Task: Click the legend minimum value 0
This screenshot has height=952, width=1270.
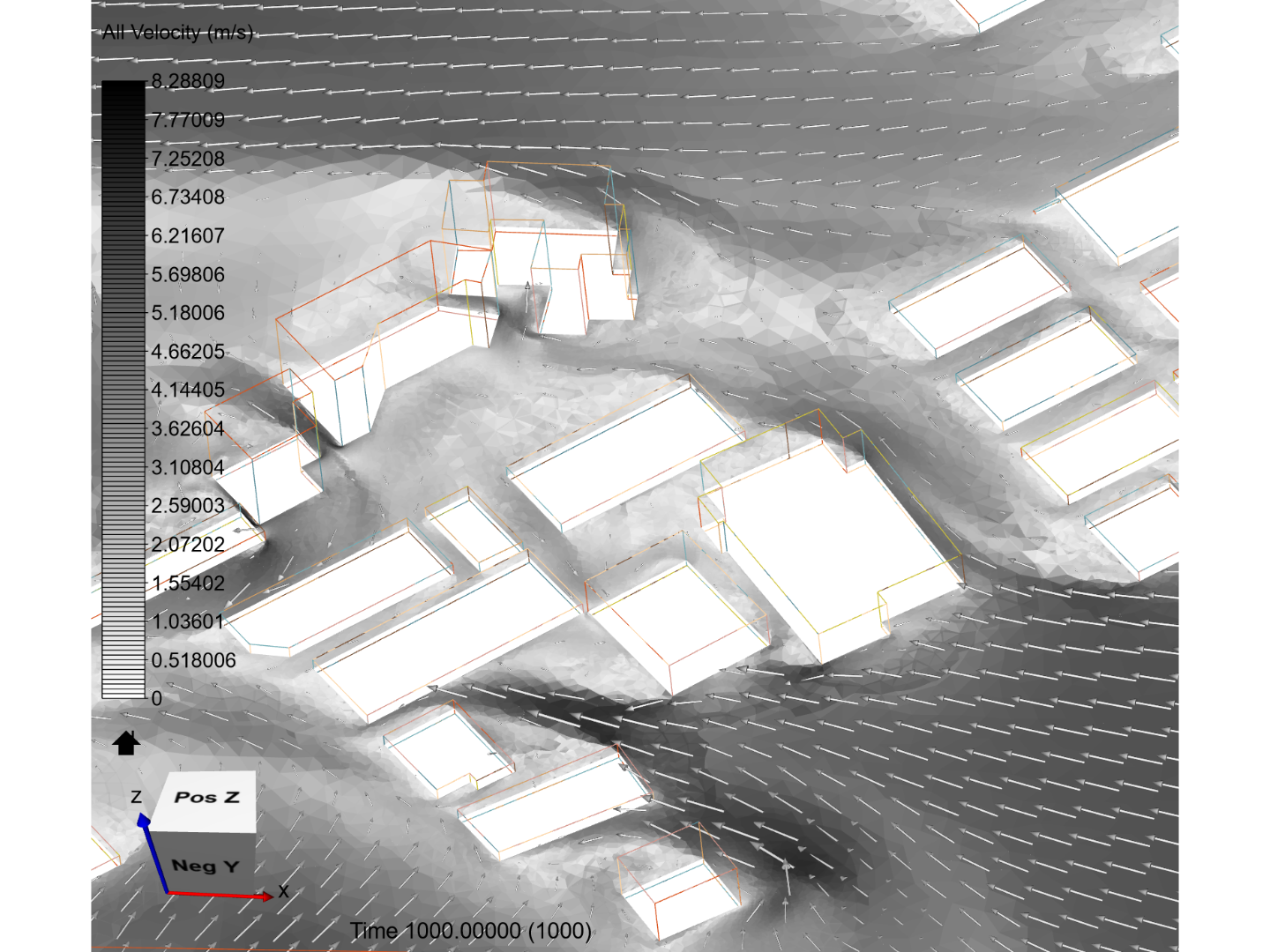Action: pyautogui.click(x=157, y=698)
